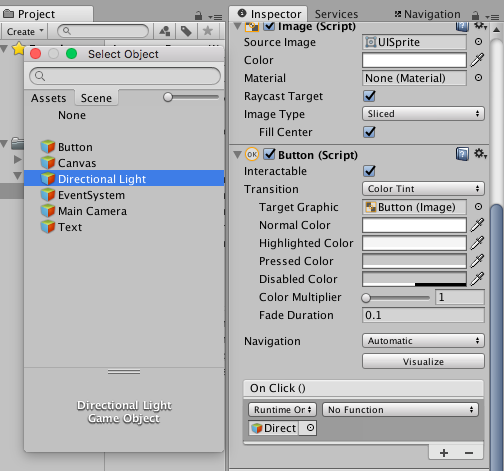Pick Image Color with eyedropper
Image resolution: width=504 pixels, height=471 pixels.
tap(477, 60)
